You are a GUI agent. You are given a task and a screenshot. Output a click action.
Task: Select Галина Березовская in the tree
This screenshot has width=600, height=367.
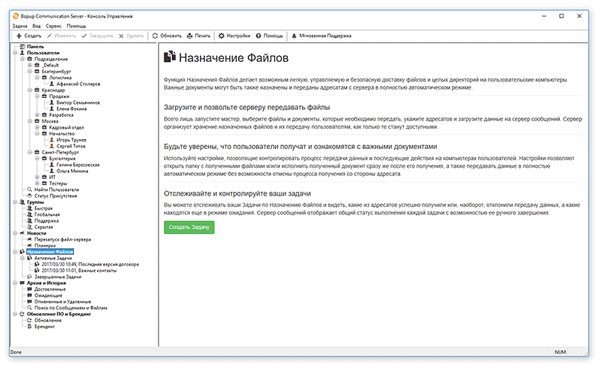coord(78,165)
